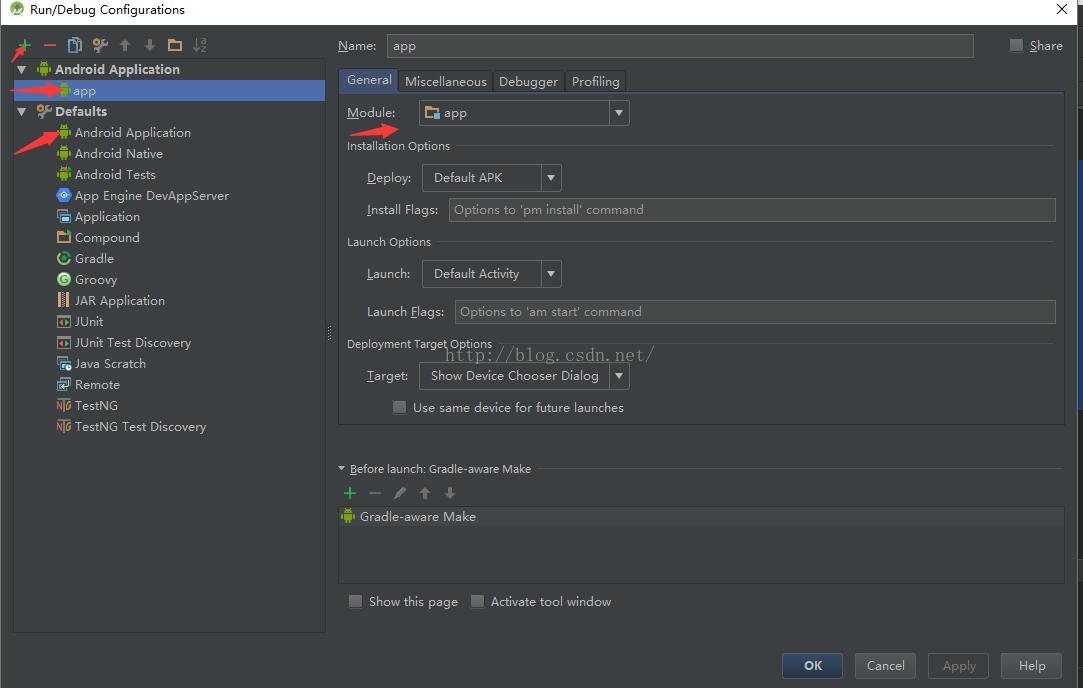1083x688 pixels.
Task: Click the create new folder icon
Action: [x=175, y=45]
